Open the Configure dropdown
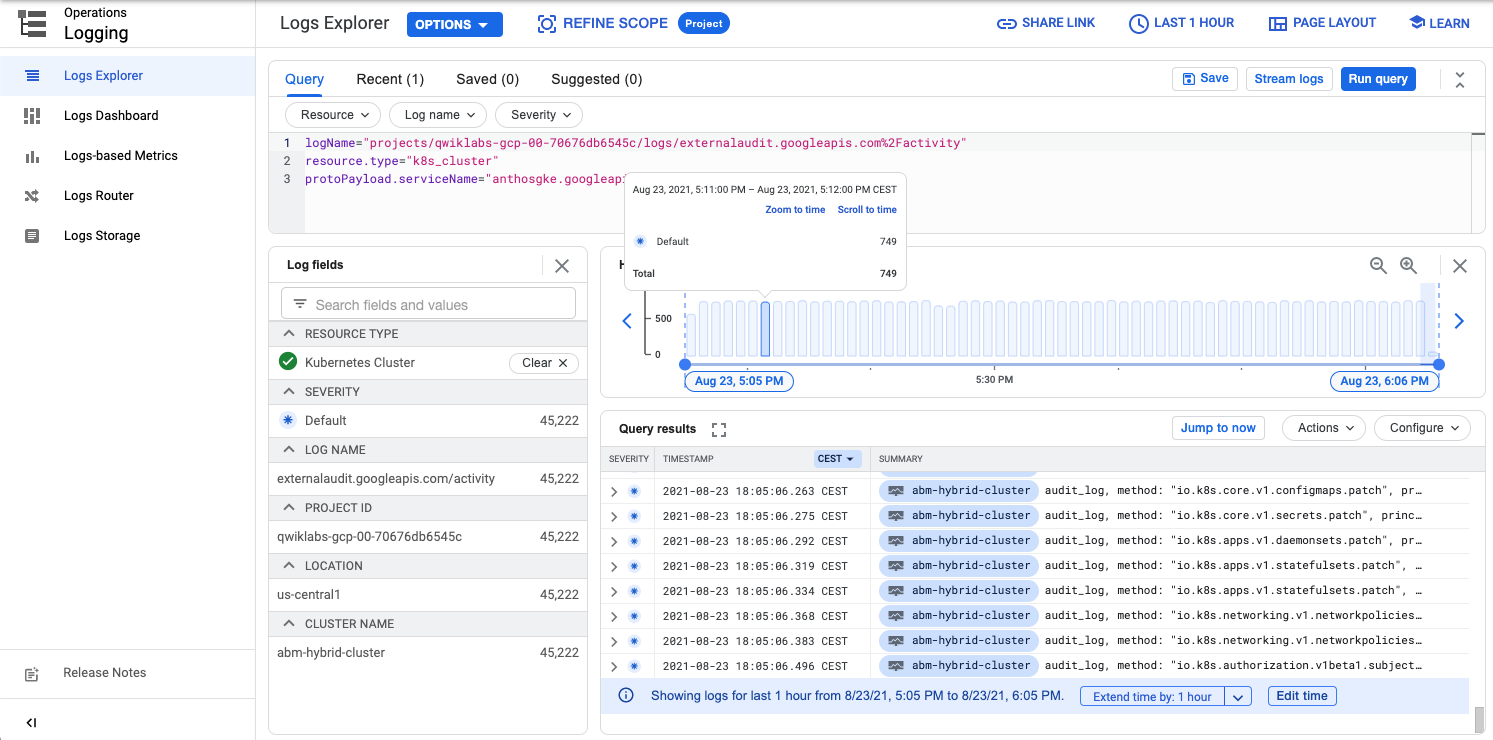The image size is (1493, 740). 1423,428
